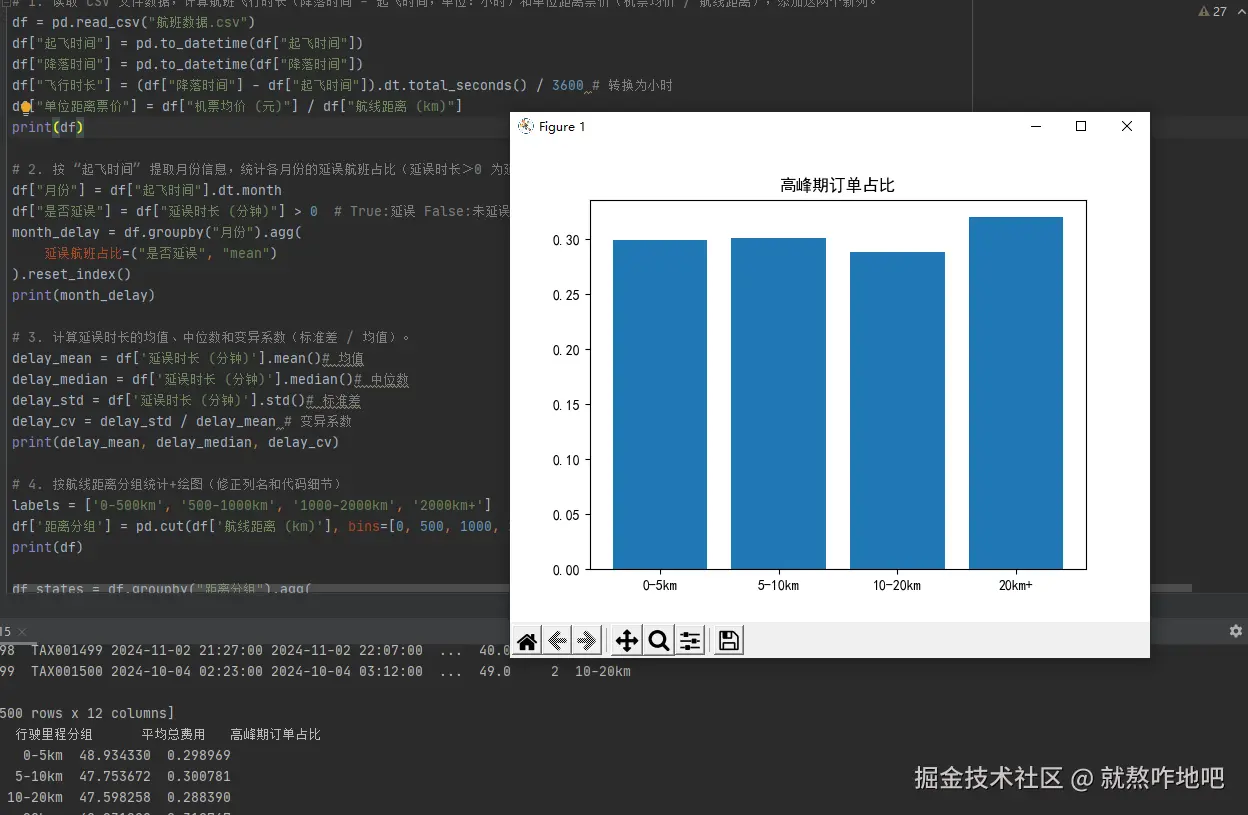Close the Figure 1 window
The width and height of the screenshot is (1248, 815).
(1127, 126)
